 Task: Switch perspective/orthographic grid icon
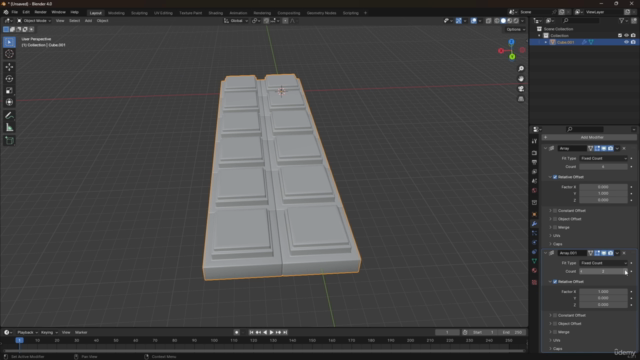(521, 99)
